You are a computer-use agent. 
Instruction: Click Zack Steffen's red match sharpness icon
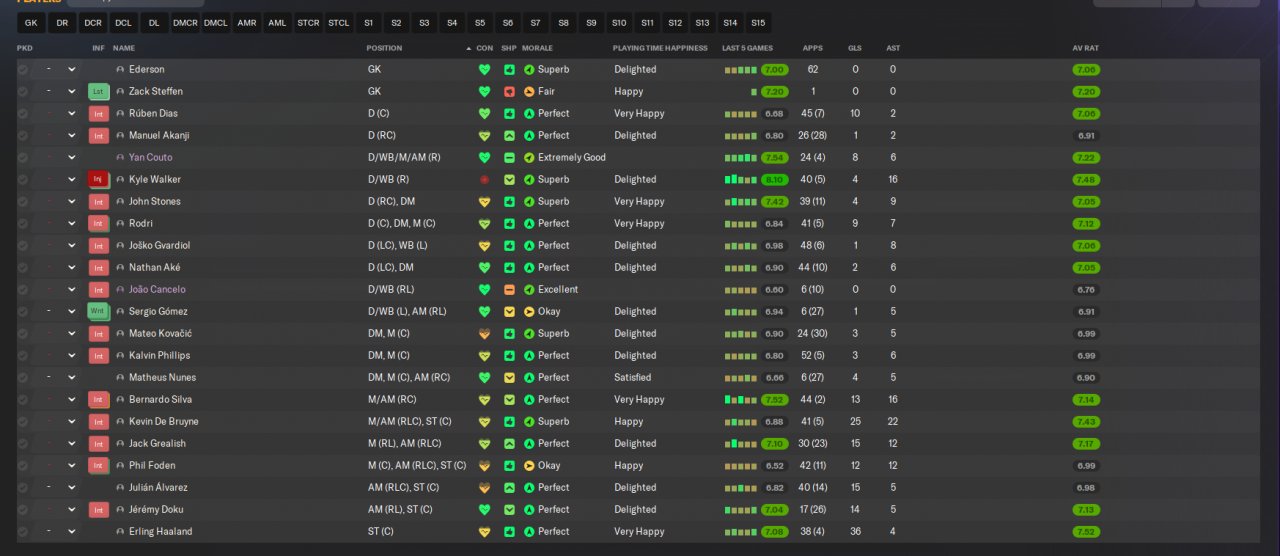(x=509, y=92)
